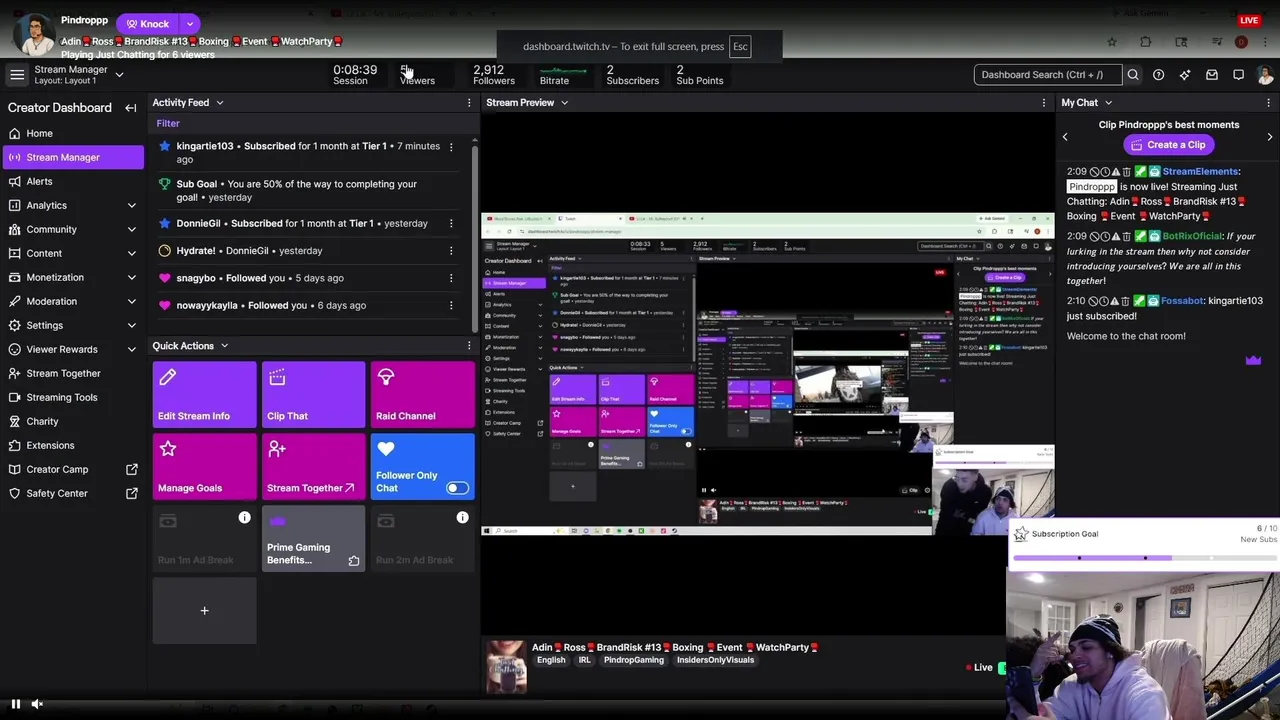This screenshot has height=720, width=1280.
Task: Go to next chat banner card
Action: pyautogui.click(x=1270, y=137)
